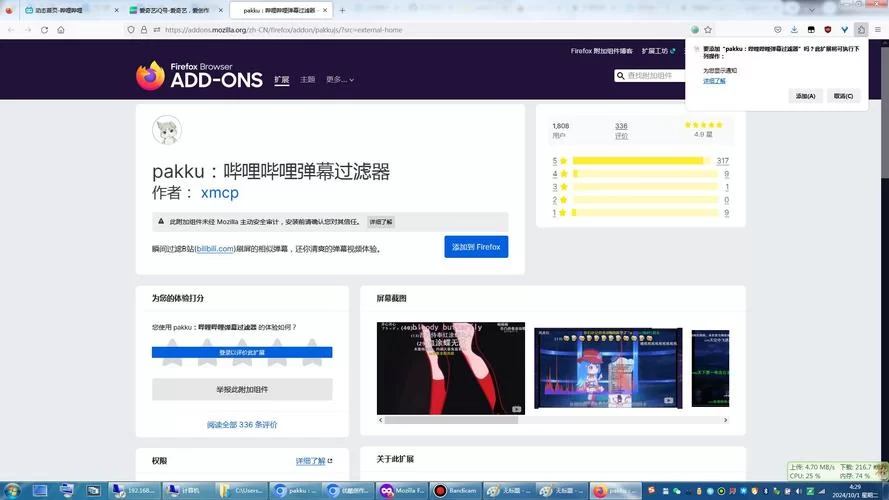The height and width of the screenshot is (500, 889).
Task: Open the 阅读全部 336 条评价 link
Action: (x=242, y=425)
